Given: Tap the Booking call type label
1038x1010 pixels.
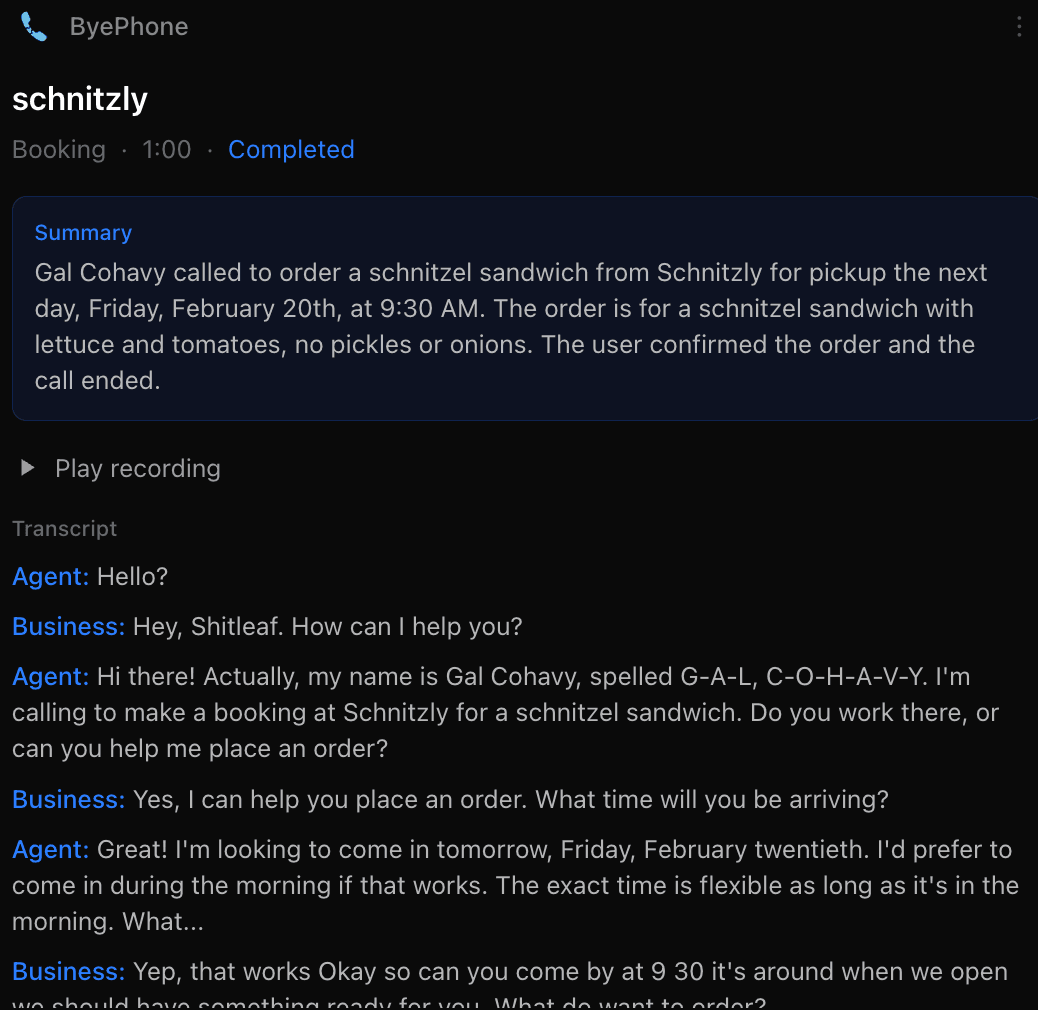Looking at the screenshot, I should 58,149.
